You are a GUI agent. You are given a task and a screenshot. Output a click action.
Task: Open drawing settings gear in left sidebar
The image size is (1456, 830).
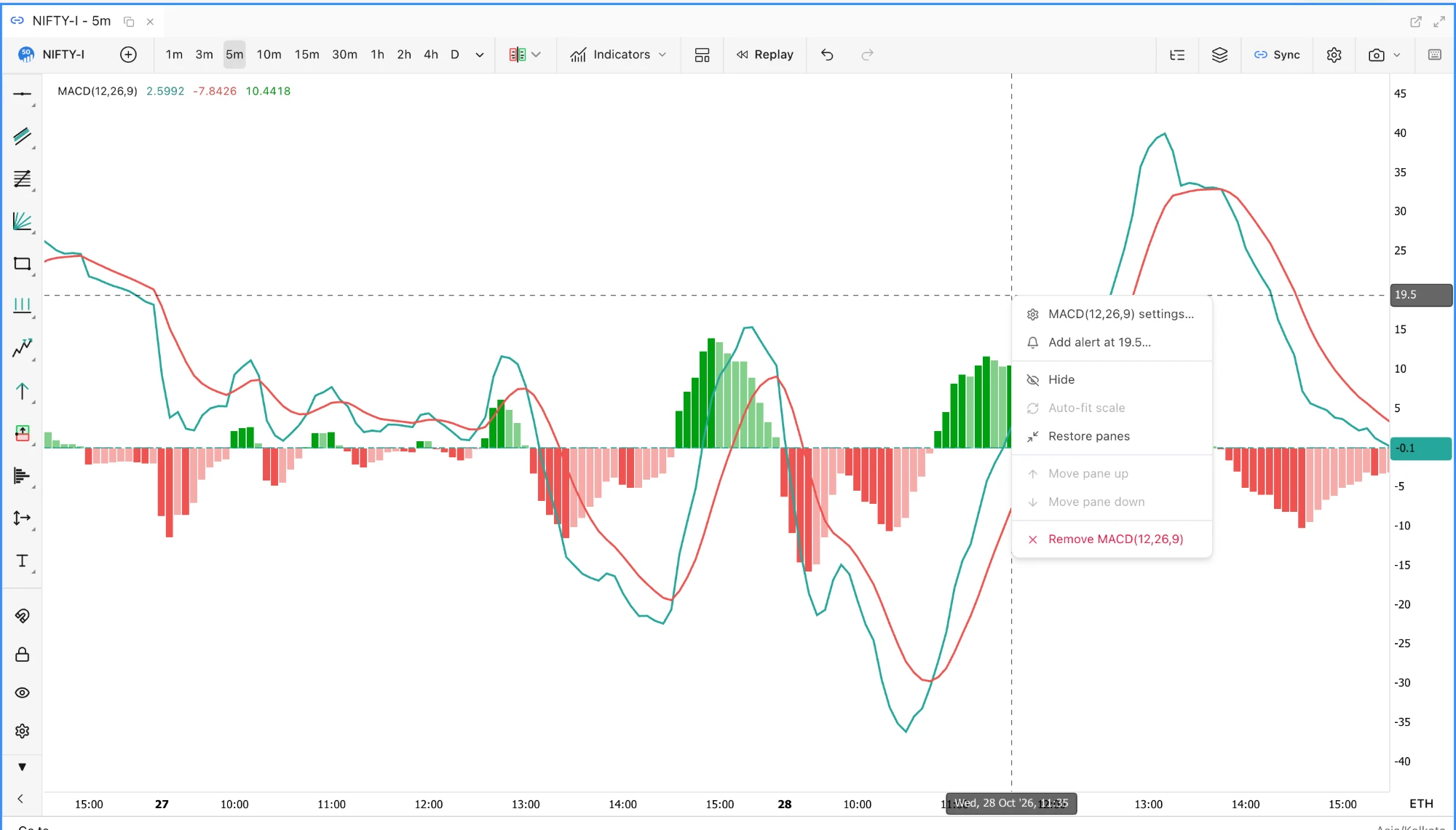pyautogui.click(x=23, y=731)
